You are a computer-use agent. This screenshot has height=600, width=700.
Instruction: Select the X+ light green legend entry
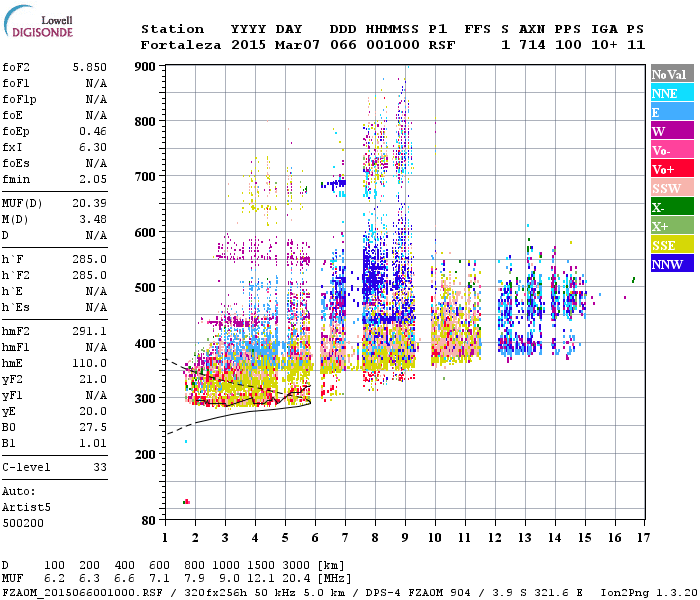tap(671, 226)
